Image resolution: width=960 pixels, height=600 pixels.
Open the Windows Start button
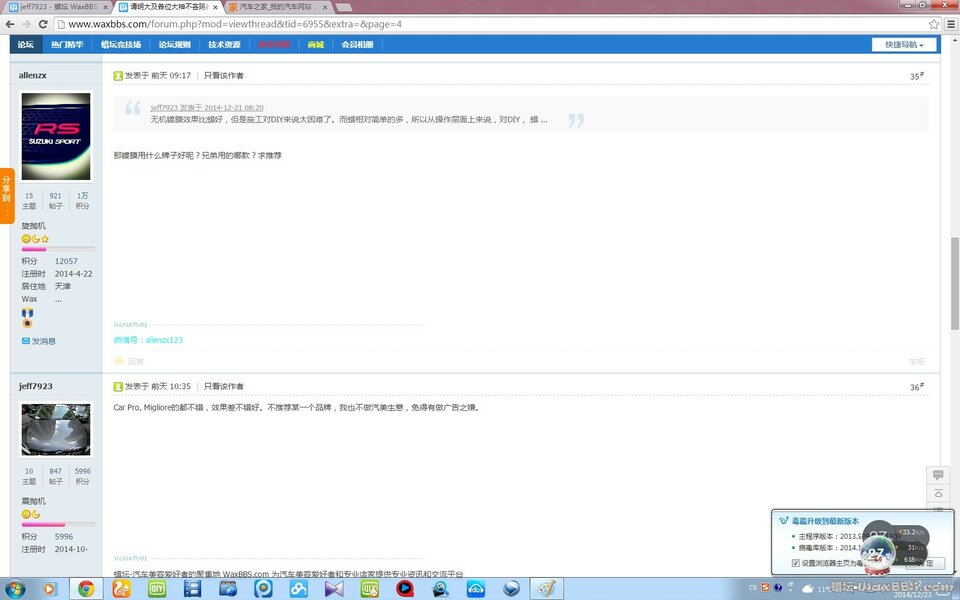pos(15,589)
